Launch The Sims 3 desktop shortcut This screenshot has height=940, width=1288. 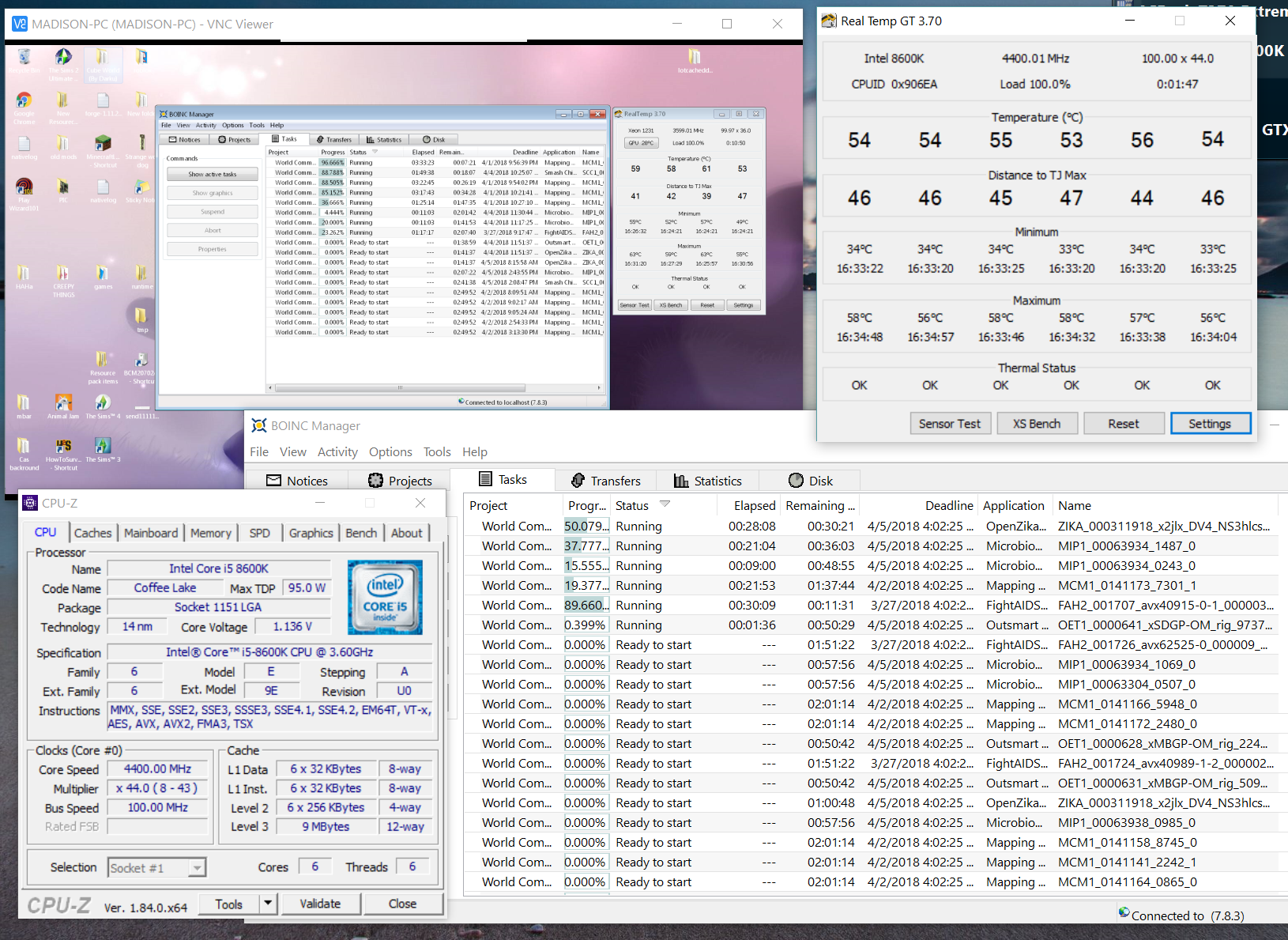[x=103, y=447]
